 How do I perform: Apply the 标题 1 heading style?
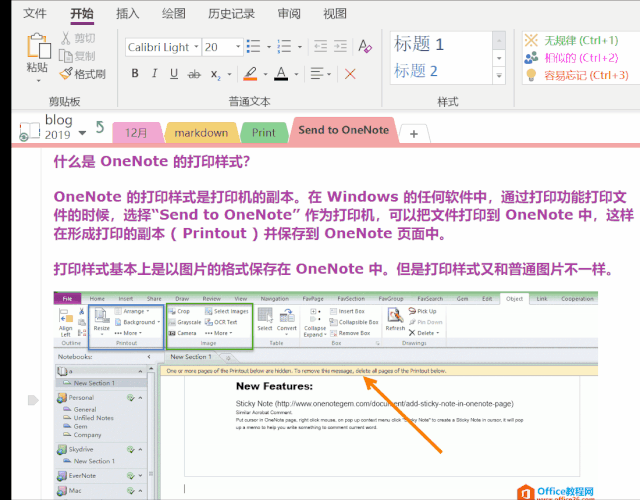419,44
